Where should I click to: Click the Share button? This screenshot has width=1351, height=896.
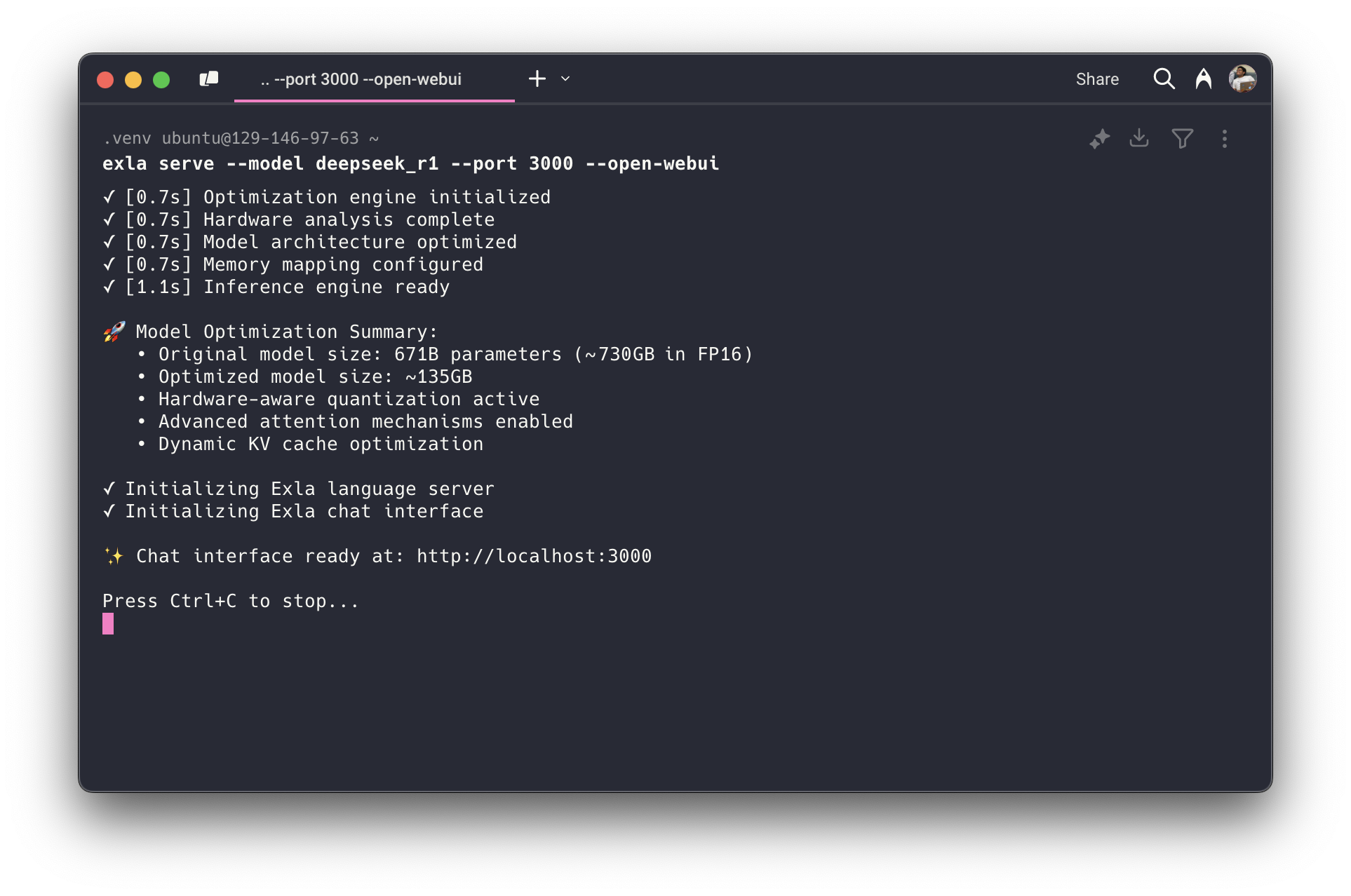pos(1097,79)
